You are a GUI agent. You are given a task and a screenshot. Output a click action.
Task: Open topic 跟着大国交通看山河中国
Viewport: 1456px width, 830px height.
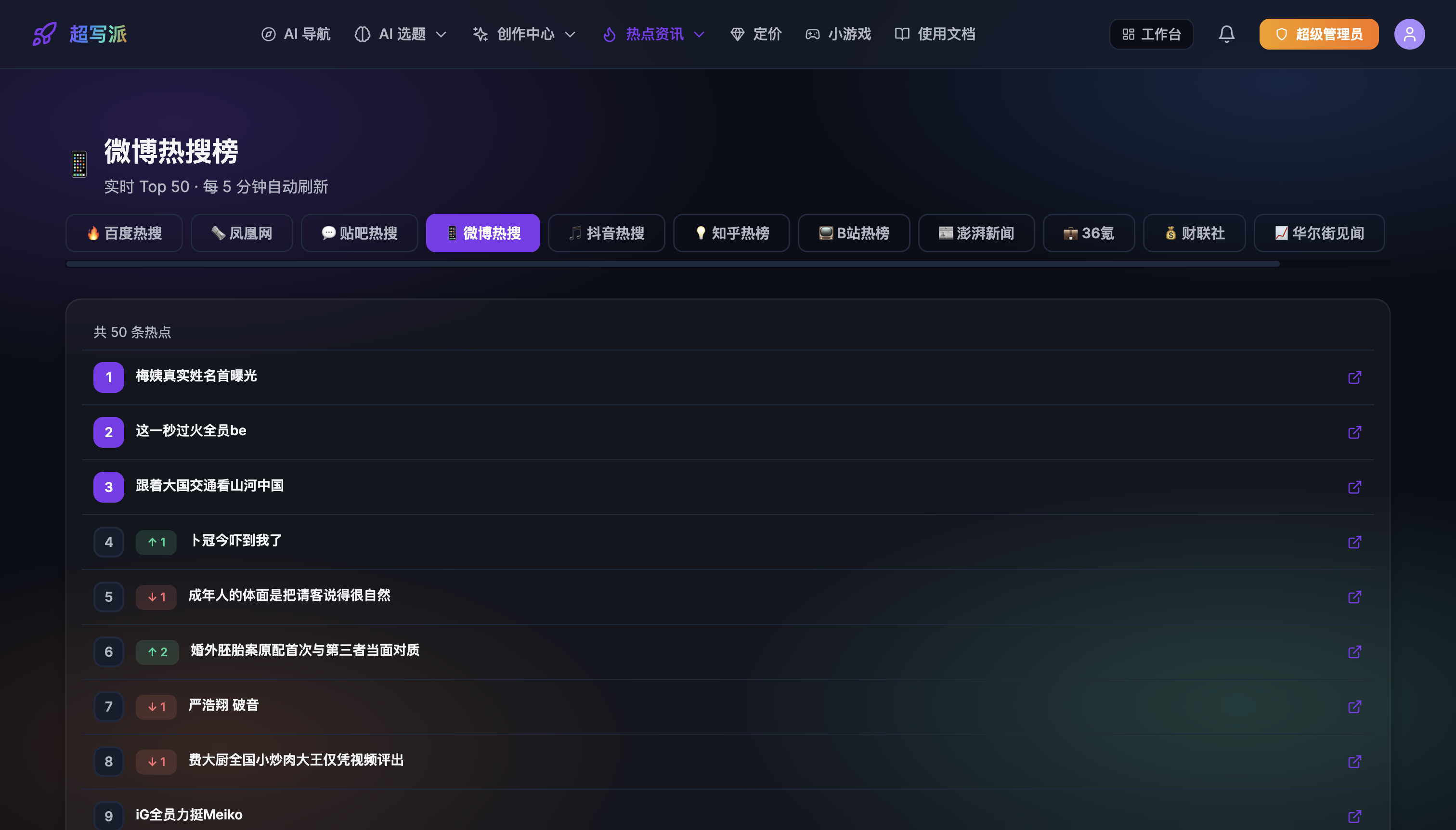210,486
